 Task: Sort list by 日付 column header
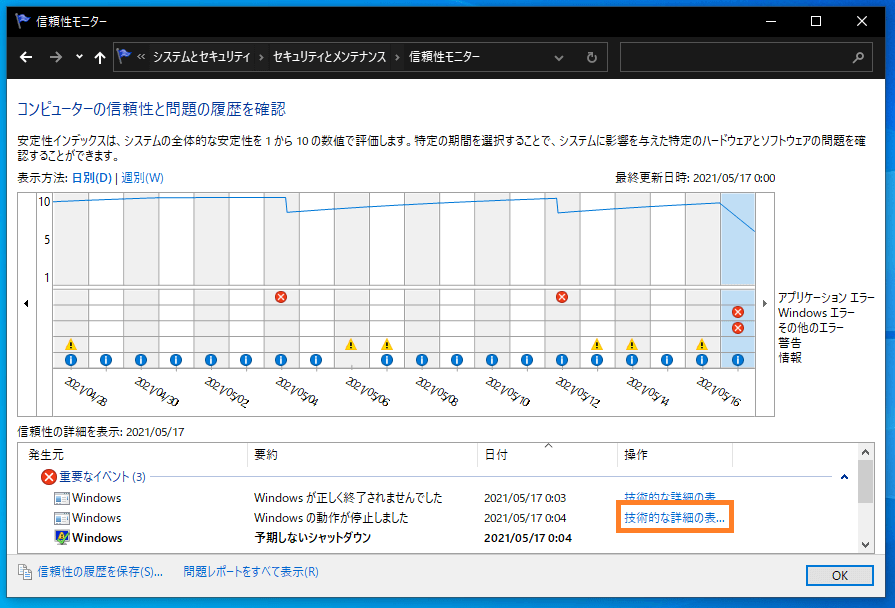click(x=497, y=455)
